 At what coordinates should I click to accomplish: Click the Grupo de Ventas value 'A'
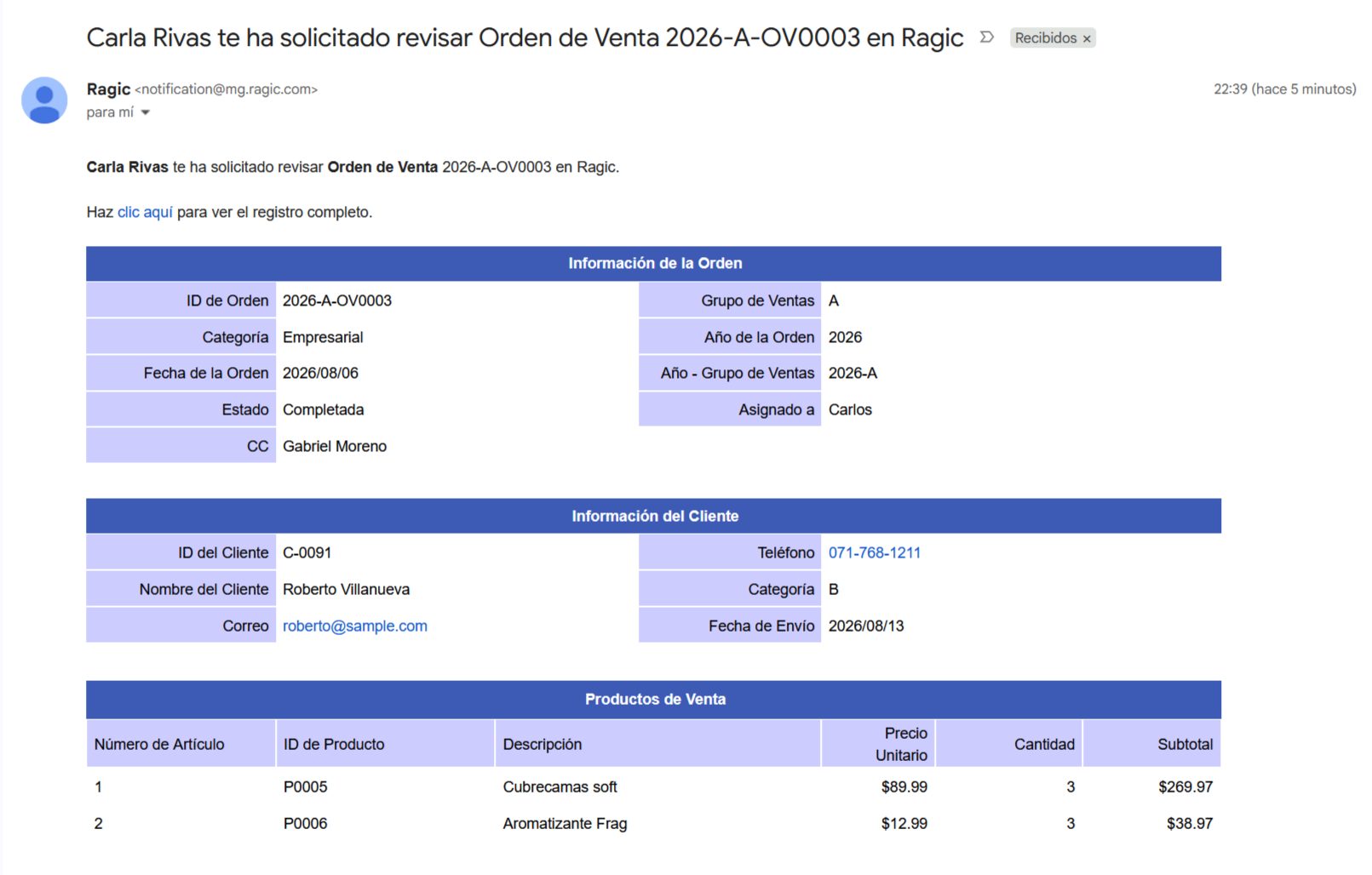(833, 300)
